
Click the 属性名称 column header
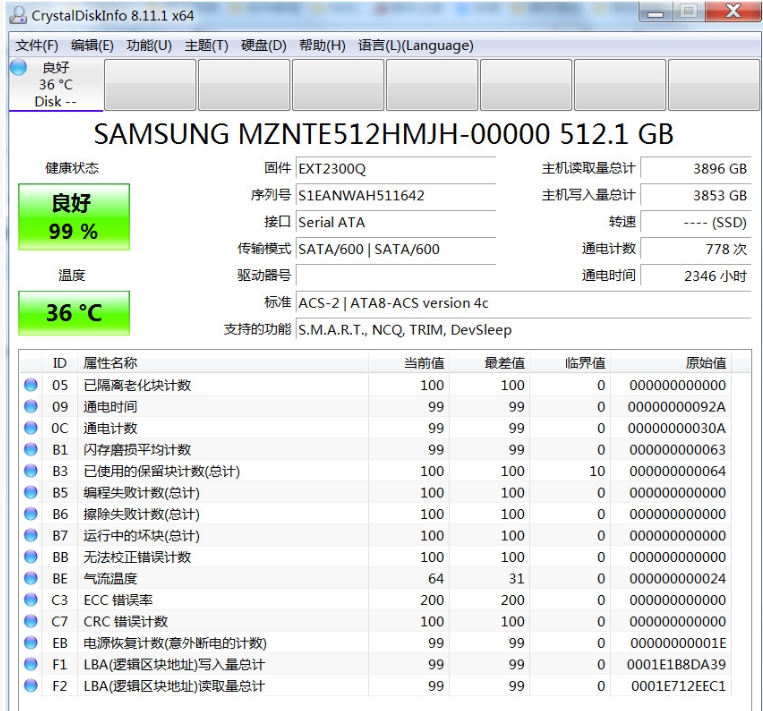tap(223, 363)
